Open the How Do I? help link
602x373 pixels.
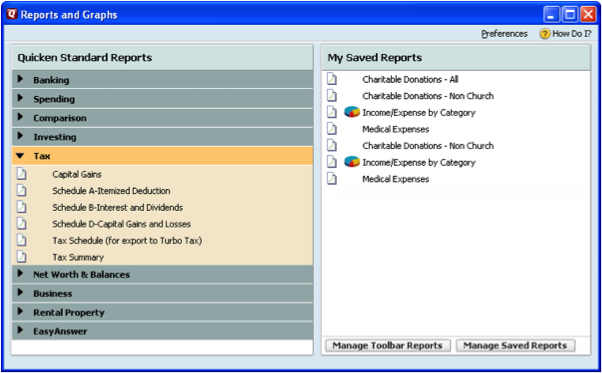(572, 34)
